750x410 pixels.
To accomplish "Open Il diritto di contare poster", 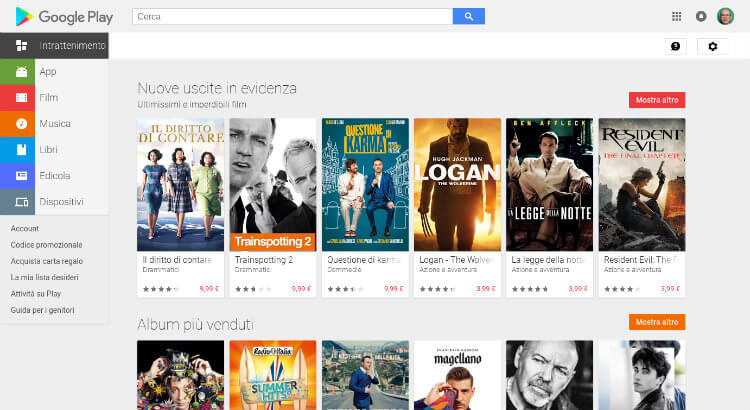I will (x=180, y=185).
